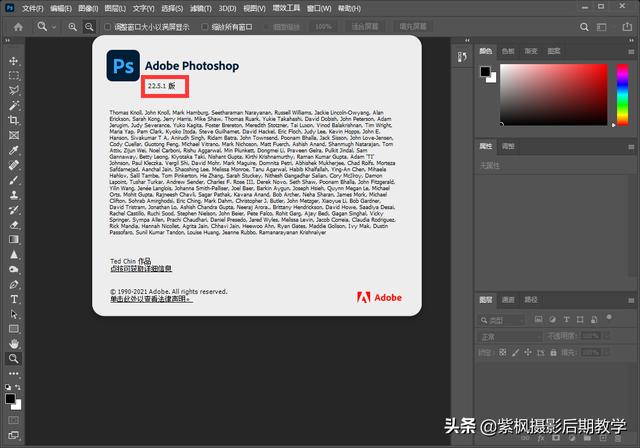Collapse right panels with double-arrow
This screenshot has height=448, width=640.
[x=631, y=40]
